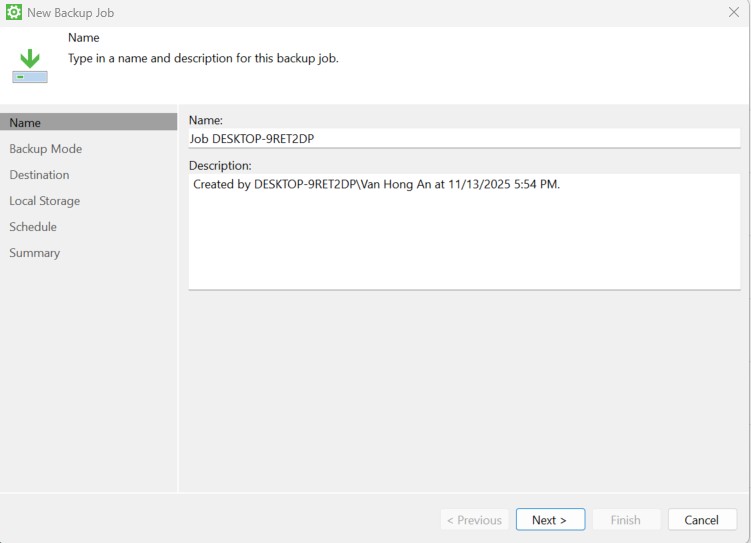Select the Name step in the sidebar
The height and width of the screenshot is (543, 751).
[x=26, y=123]
